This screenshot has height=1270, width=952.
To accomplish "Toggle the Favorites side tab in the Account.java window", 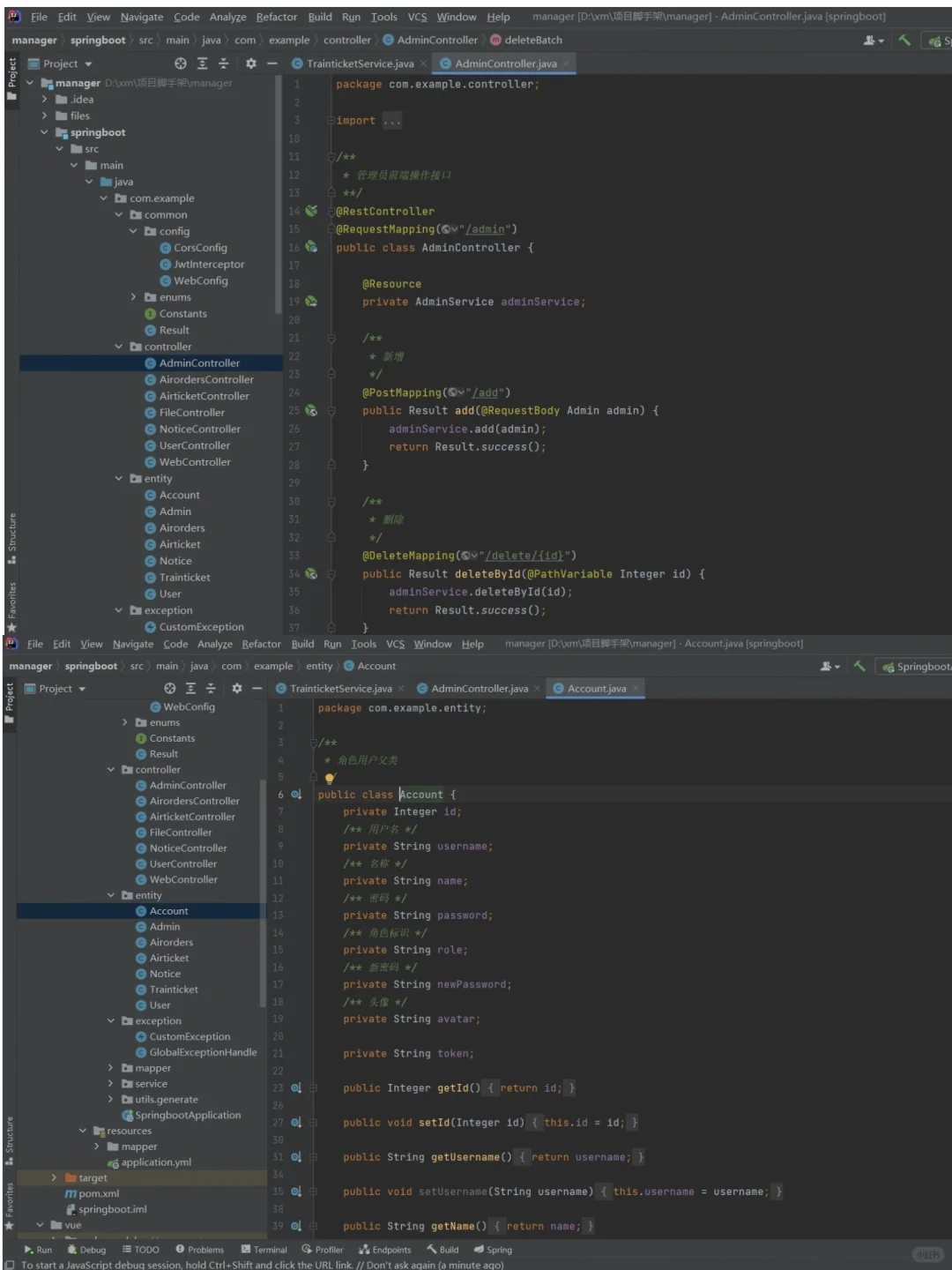I will point(10,1206).
